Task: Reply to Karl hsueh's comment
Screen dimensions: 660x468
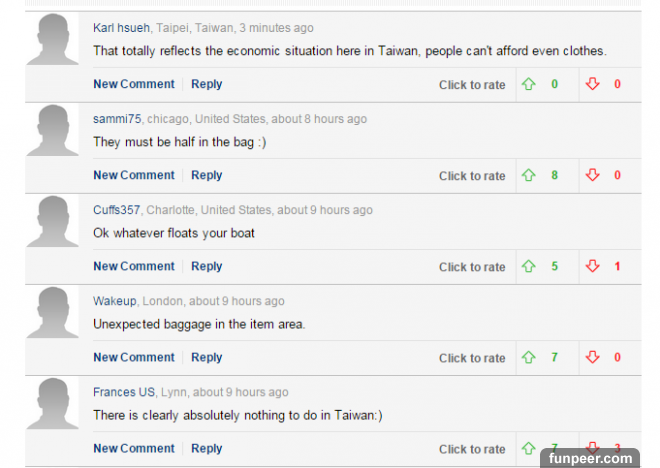Action: pos(207,84)
